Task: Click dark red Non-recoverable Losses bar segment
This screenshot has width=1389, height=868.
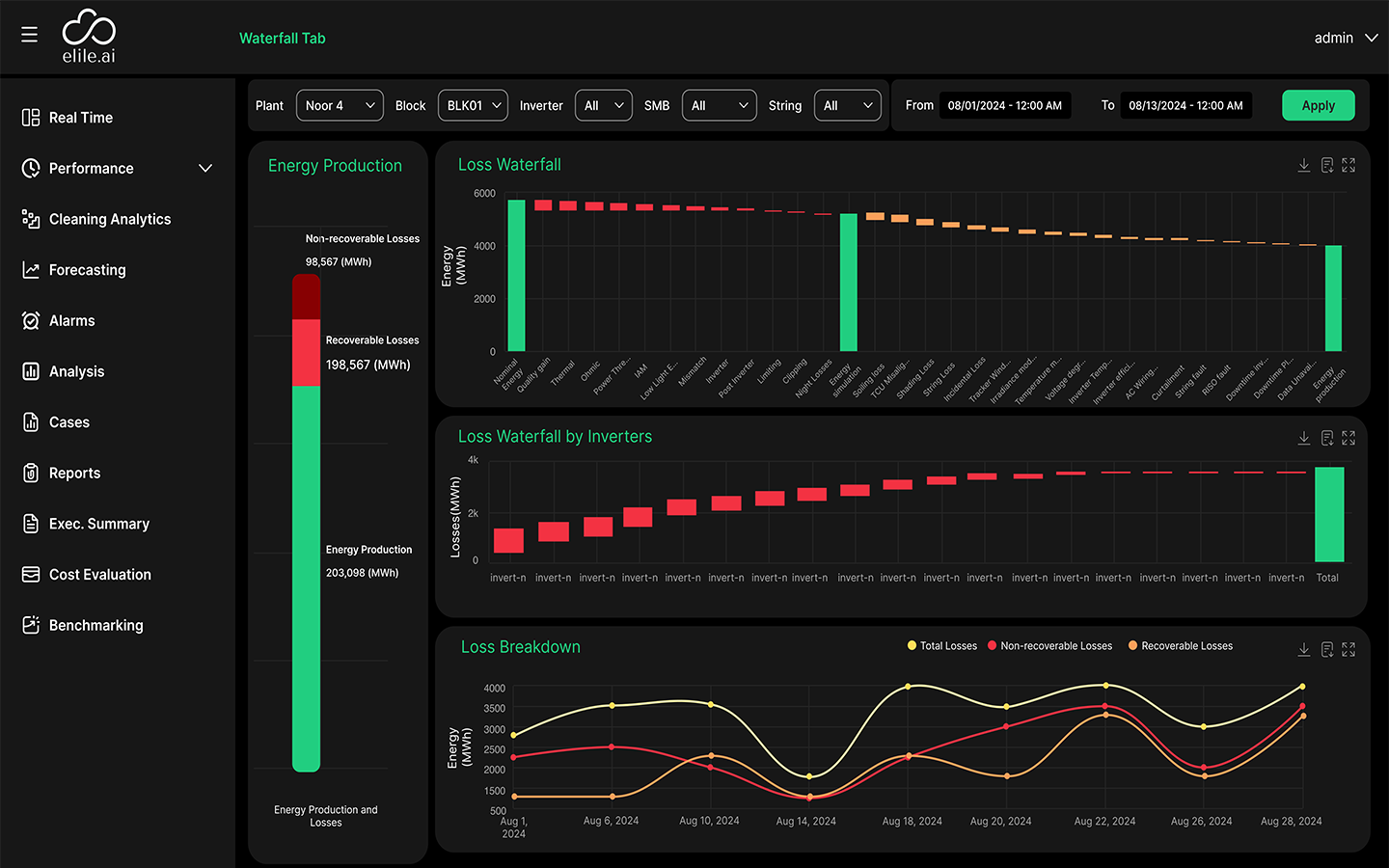Action: pos(307,297)
